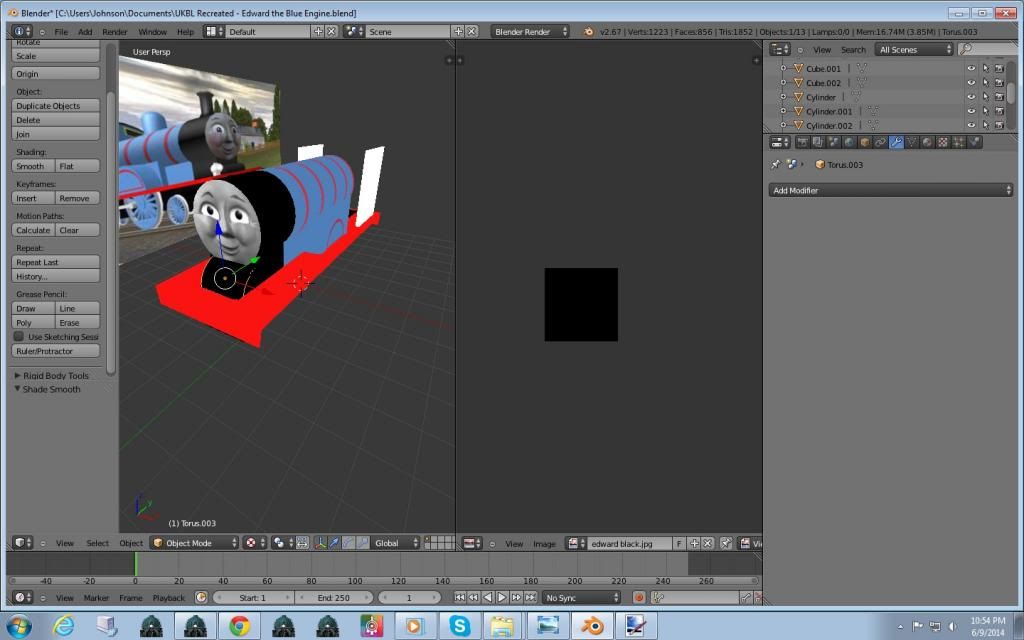Open the Texture properties tab
Image resolution: width=1024 pixels, height=640 pixels.
coord(943,142)
